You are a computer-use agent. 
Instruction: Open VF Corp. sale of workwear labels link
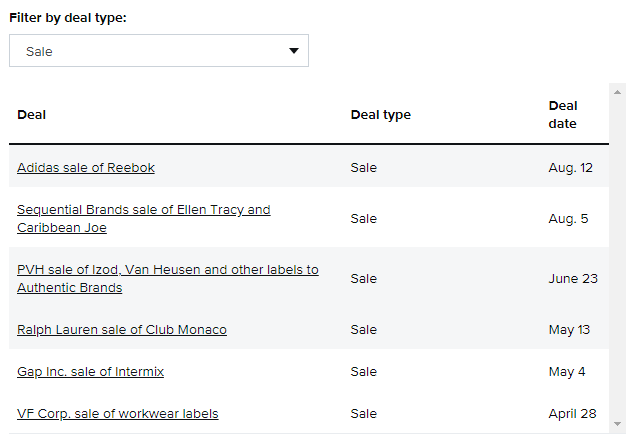tap(117, 414)
